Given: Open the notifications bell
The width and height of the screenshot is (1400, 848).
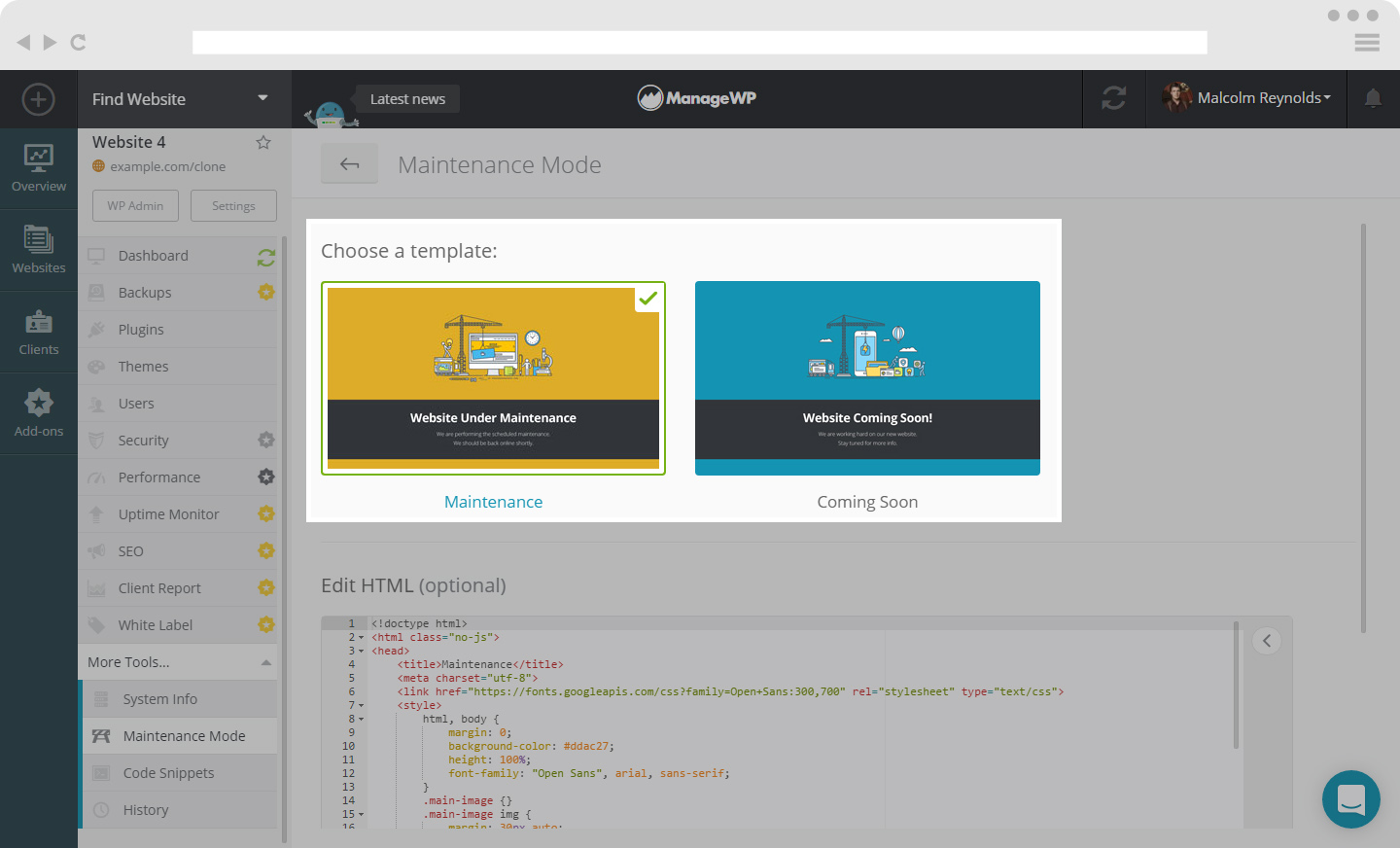Looking at the screenshot, I should click(x=1372, y=98).
